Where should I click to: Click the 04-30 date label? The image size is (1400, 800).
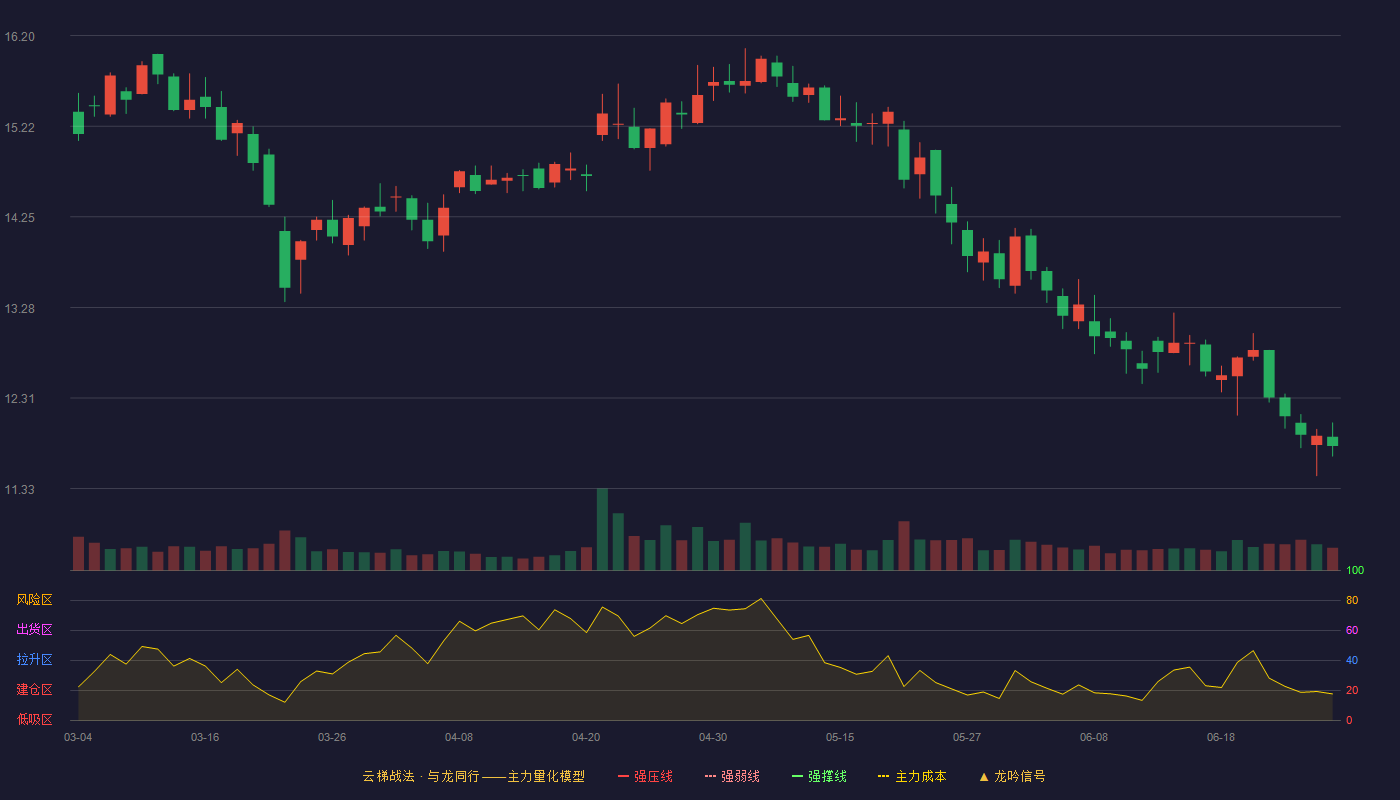[713, 737]
